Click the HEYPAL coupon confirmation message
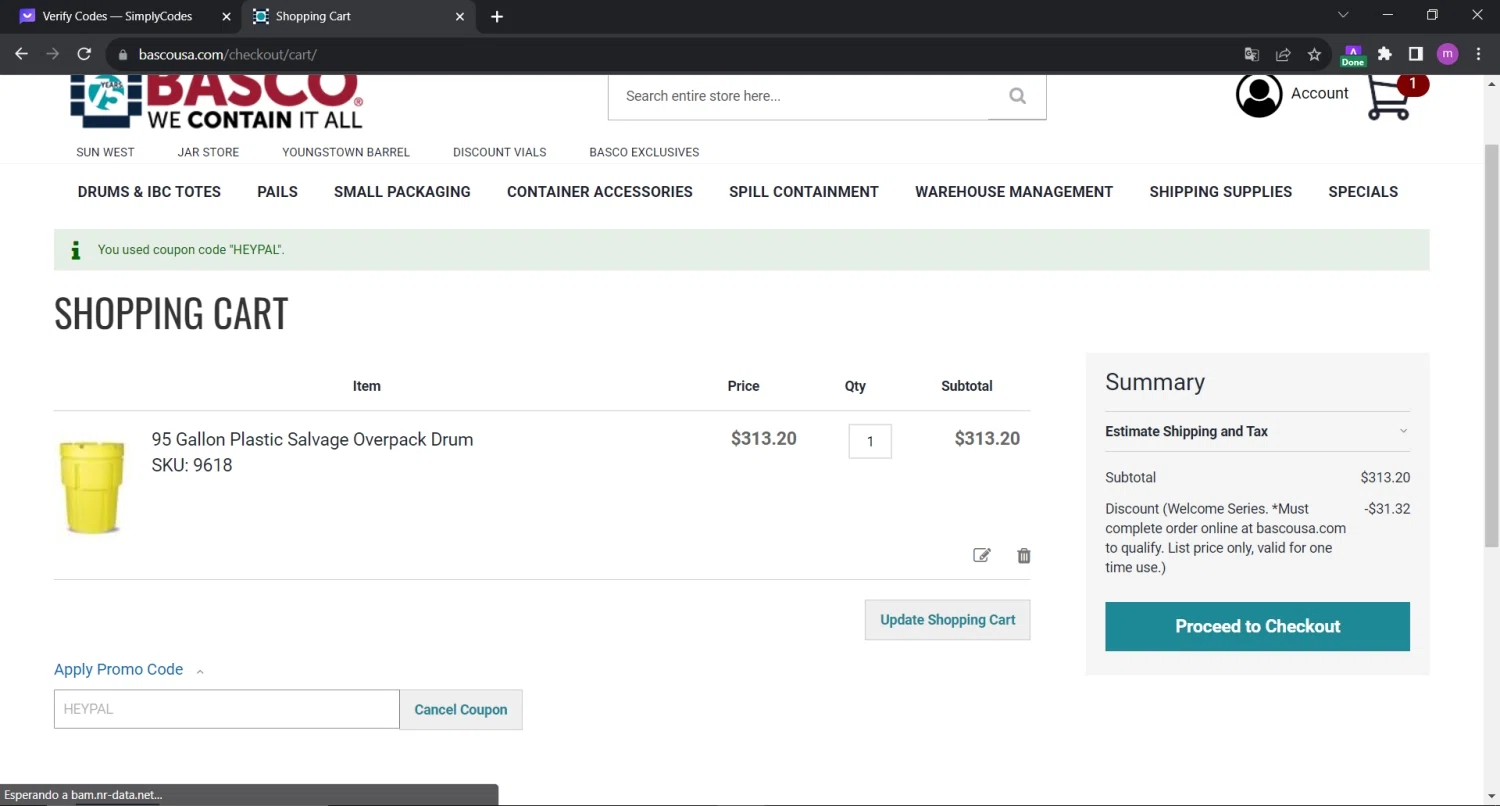The image size is (1500, 806). click(x=191, y=250)
